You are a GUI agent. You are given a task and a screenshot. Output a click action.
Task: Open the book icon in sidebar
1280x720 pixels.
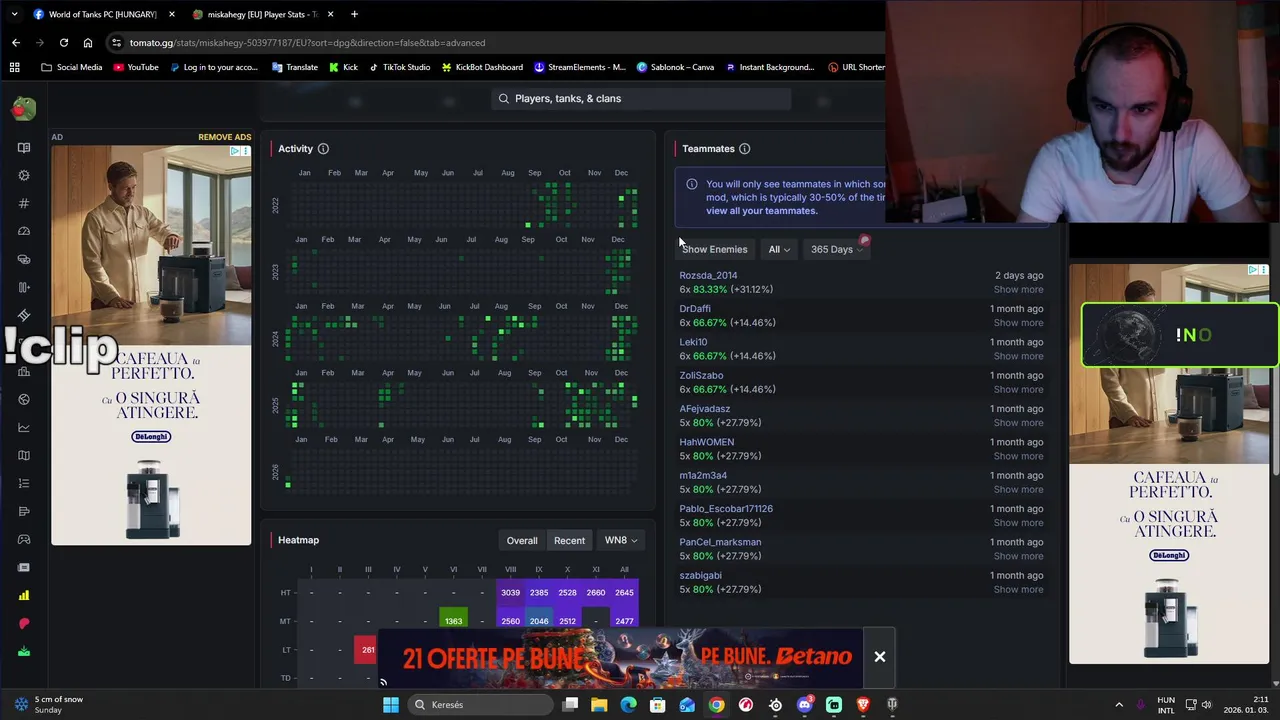tap(24, 147)
